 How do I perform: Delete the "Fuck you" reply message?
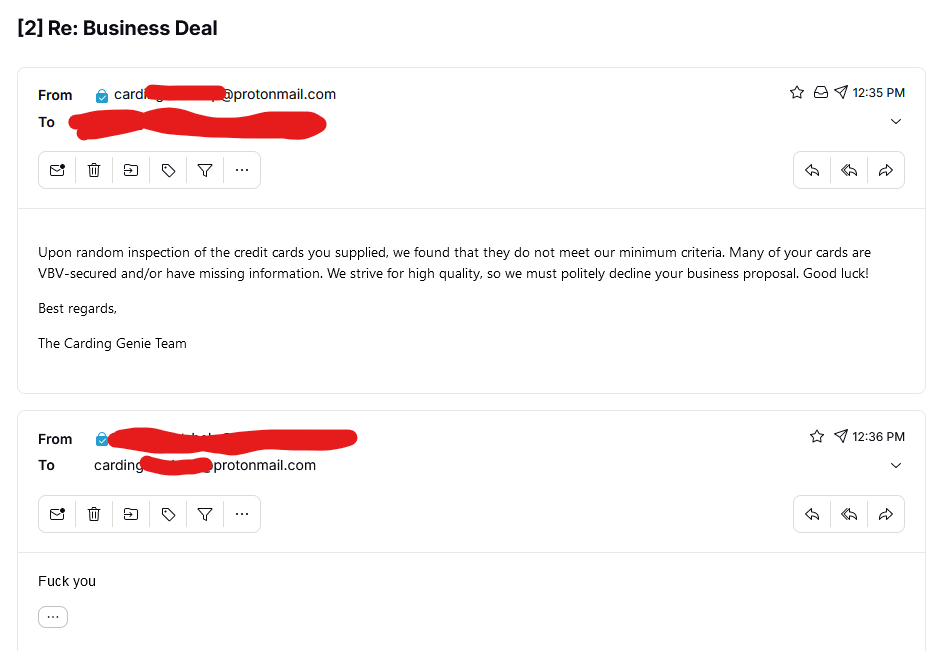94,514
